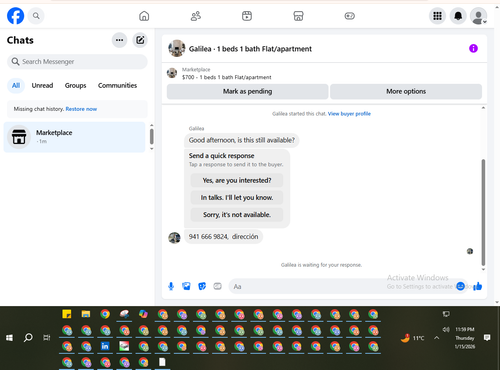Send a thumbs-up like
Viewport: 500px width, 370px height.
(x=478, y=286)
